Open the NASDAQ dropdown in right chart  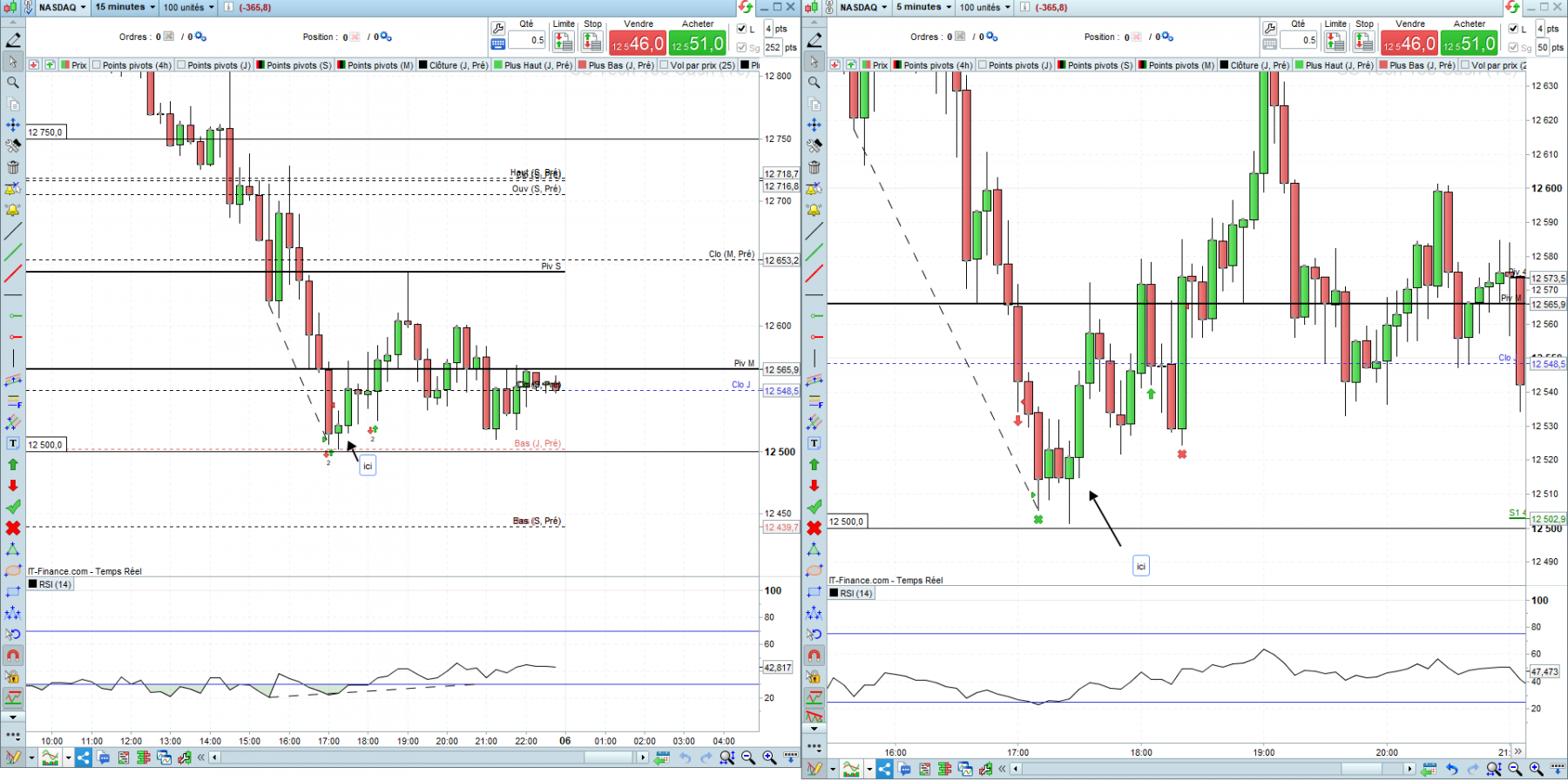(864, 7)
